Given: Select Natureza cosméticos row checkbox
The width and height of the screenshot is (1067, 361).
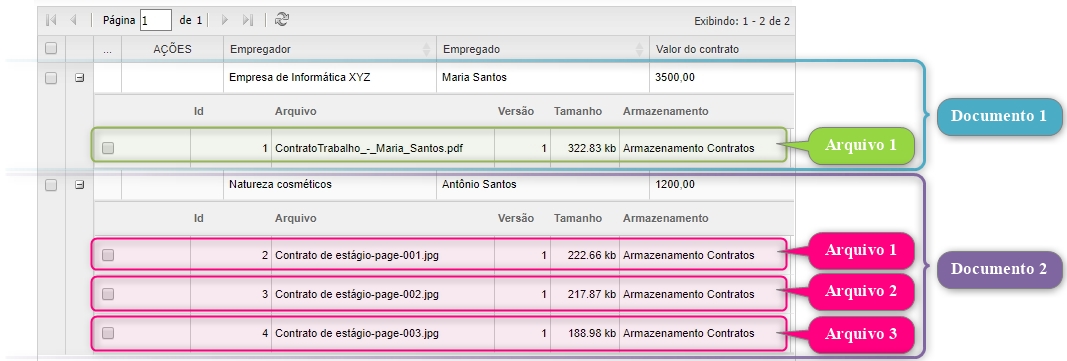Looking at the screenshot, I should [51, 184].
